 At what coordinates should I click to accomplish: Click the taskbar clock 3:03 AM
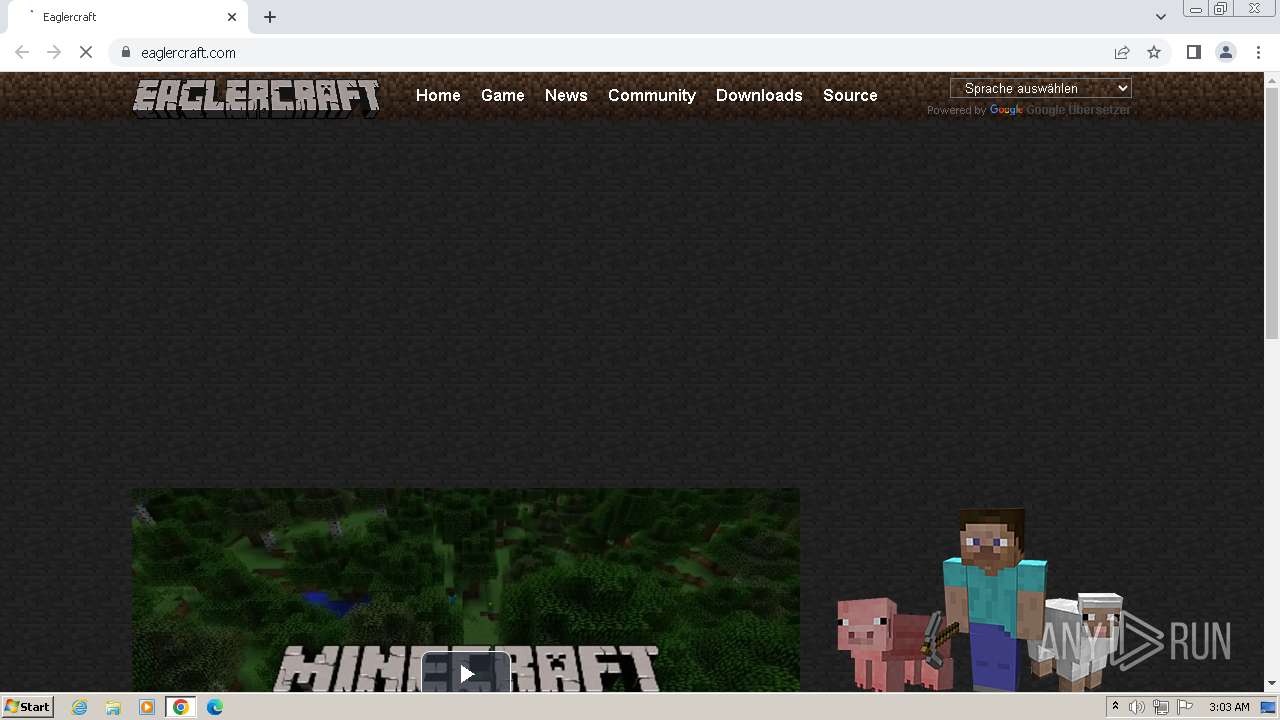pyautogui.click(x=1229, y=707)
